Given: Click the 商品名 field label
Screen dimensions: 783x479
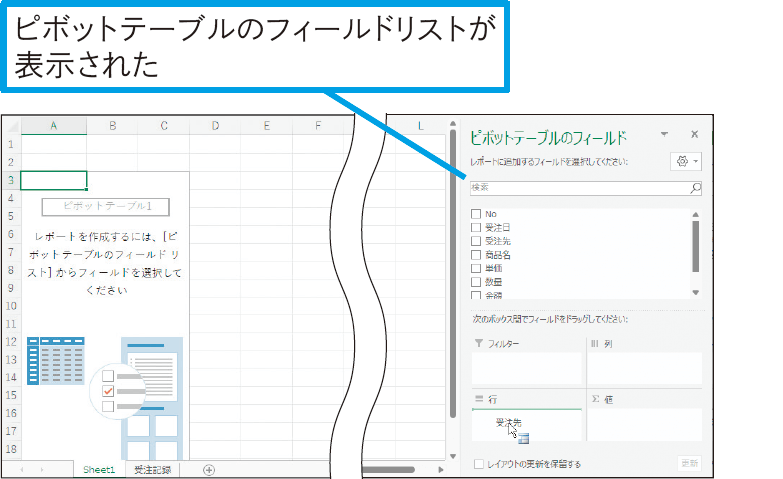Looking at the screenshot, I should pyautogui.click(x=498, y=255).
